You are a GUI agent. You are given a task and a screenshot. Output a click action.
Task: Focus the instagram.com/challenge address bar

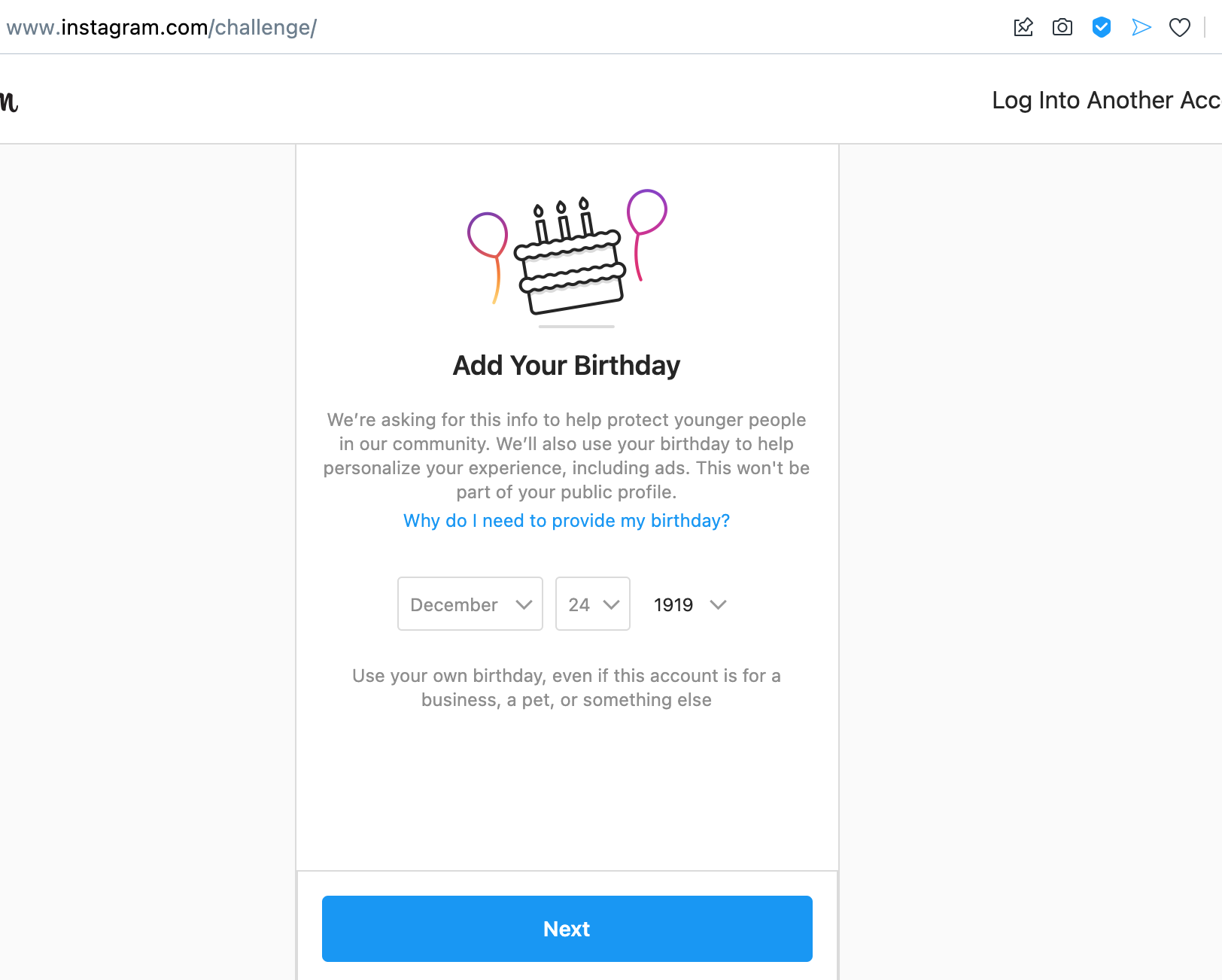pyautogui.click(x=162, y=28)
